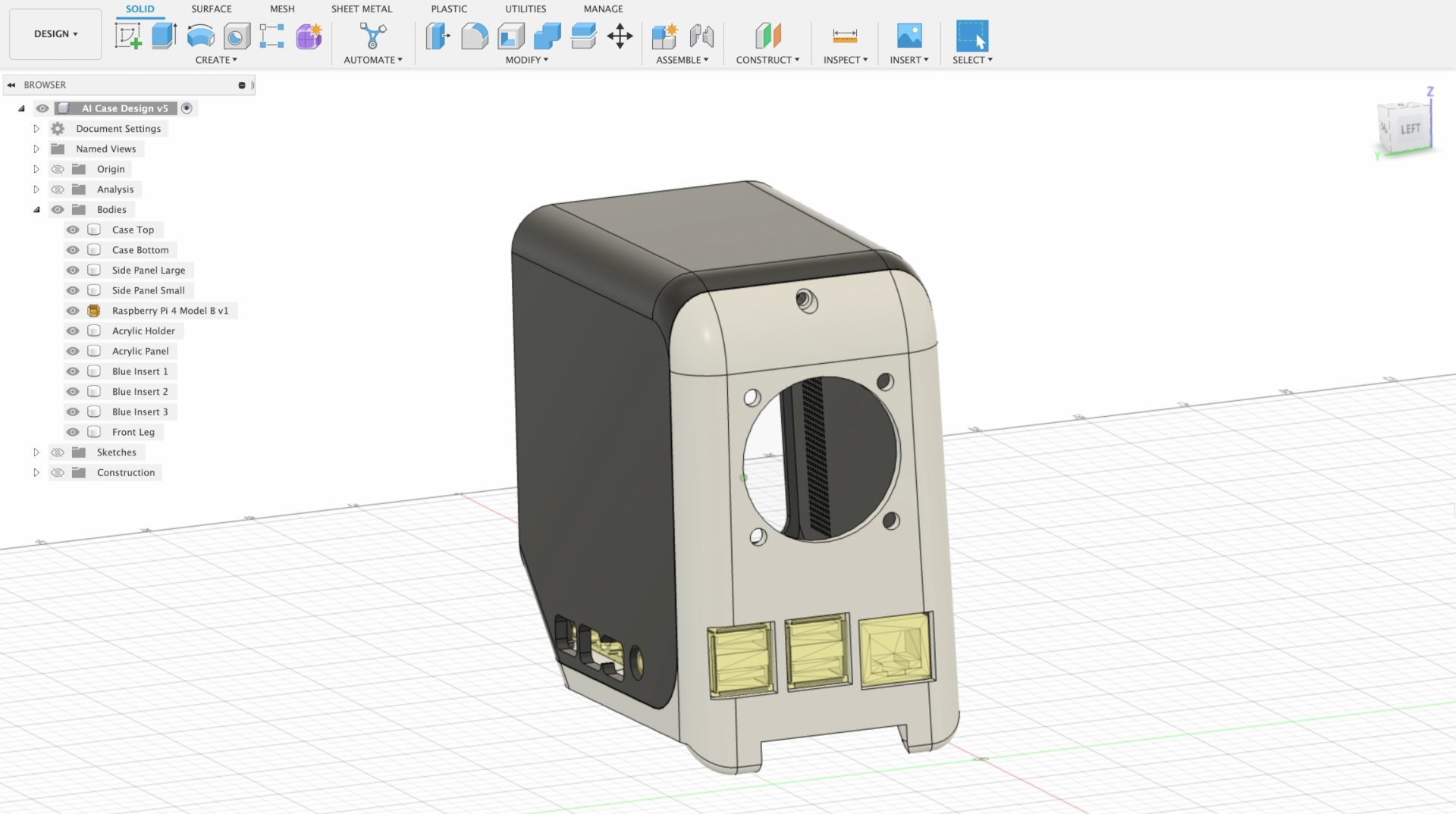
Task: Open the Design workspace switcher
Action: coord(55,33)
